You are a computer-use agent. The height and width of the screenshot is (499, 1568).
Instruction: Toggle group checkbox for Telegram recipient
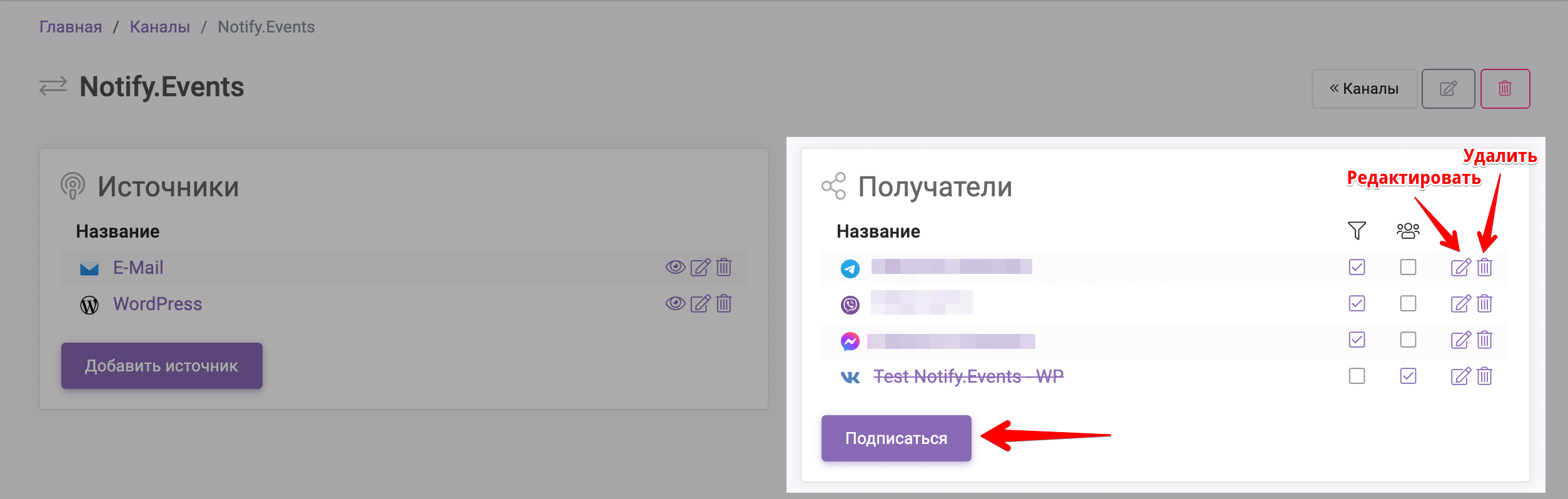point(1408,267)
